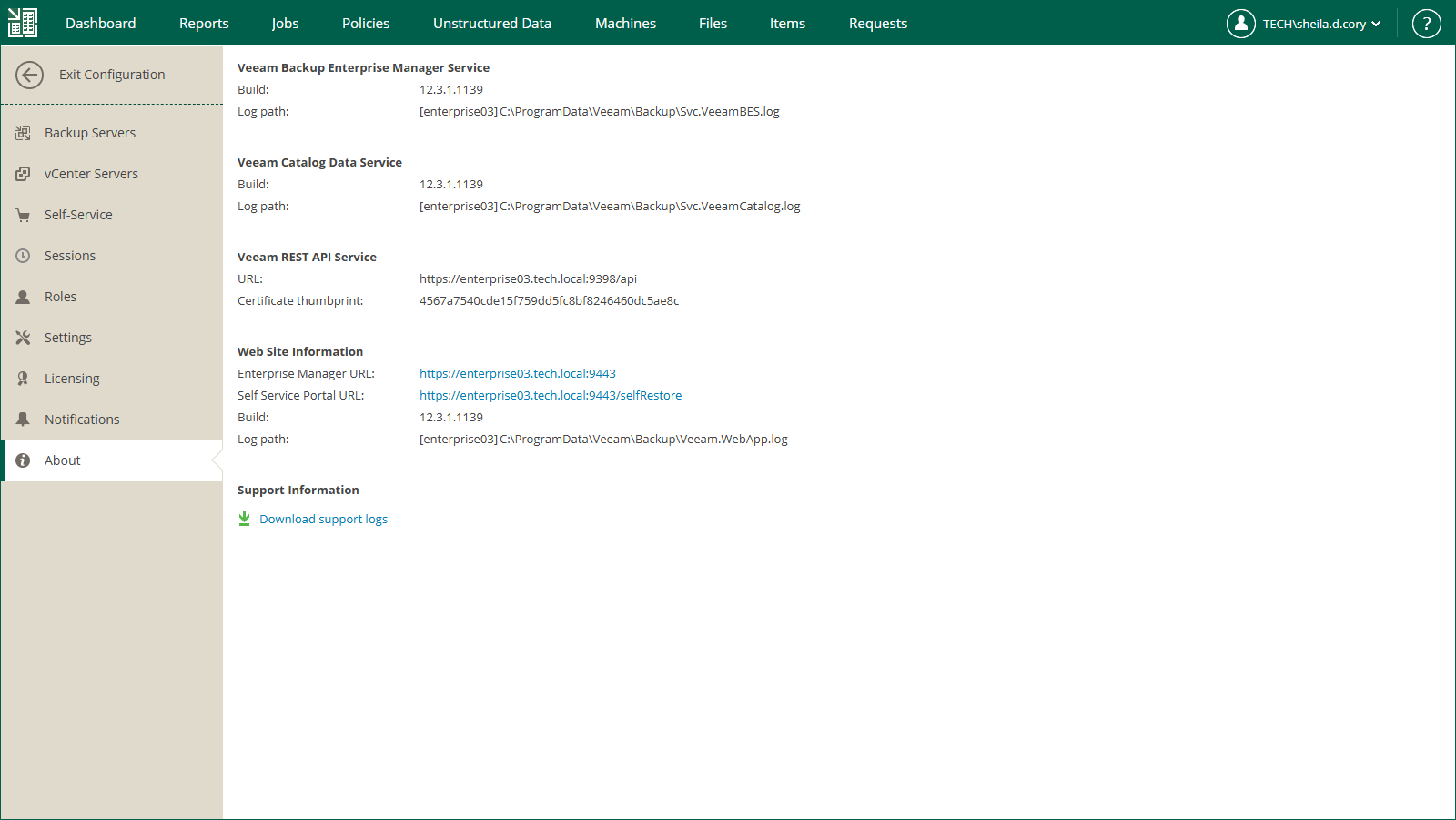Image resolution: width=1456 pixels, height=820 pixels.
Task: Click the Veeam Backup Enterprise Manager Service heading
Action: pos(363,68)
